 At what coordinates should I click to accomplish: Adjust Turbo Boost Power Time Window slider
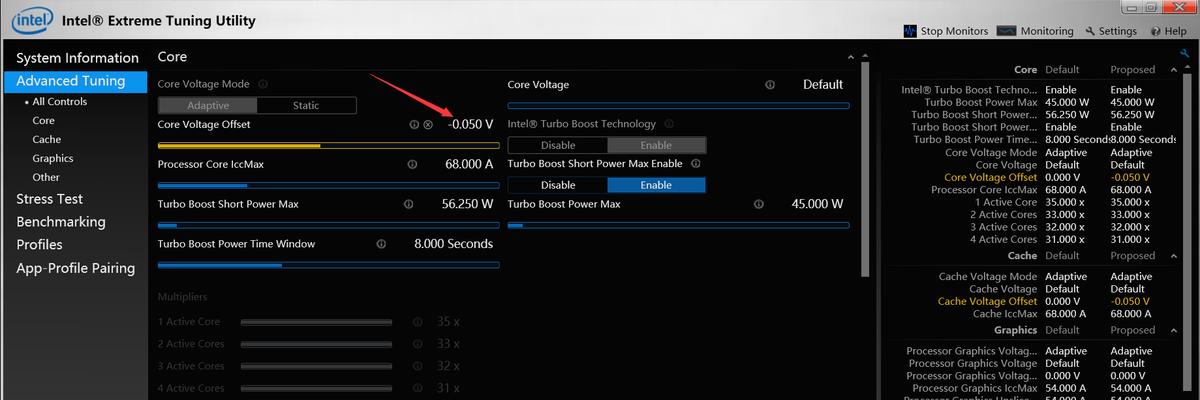click(329, 265)
